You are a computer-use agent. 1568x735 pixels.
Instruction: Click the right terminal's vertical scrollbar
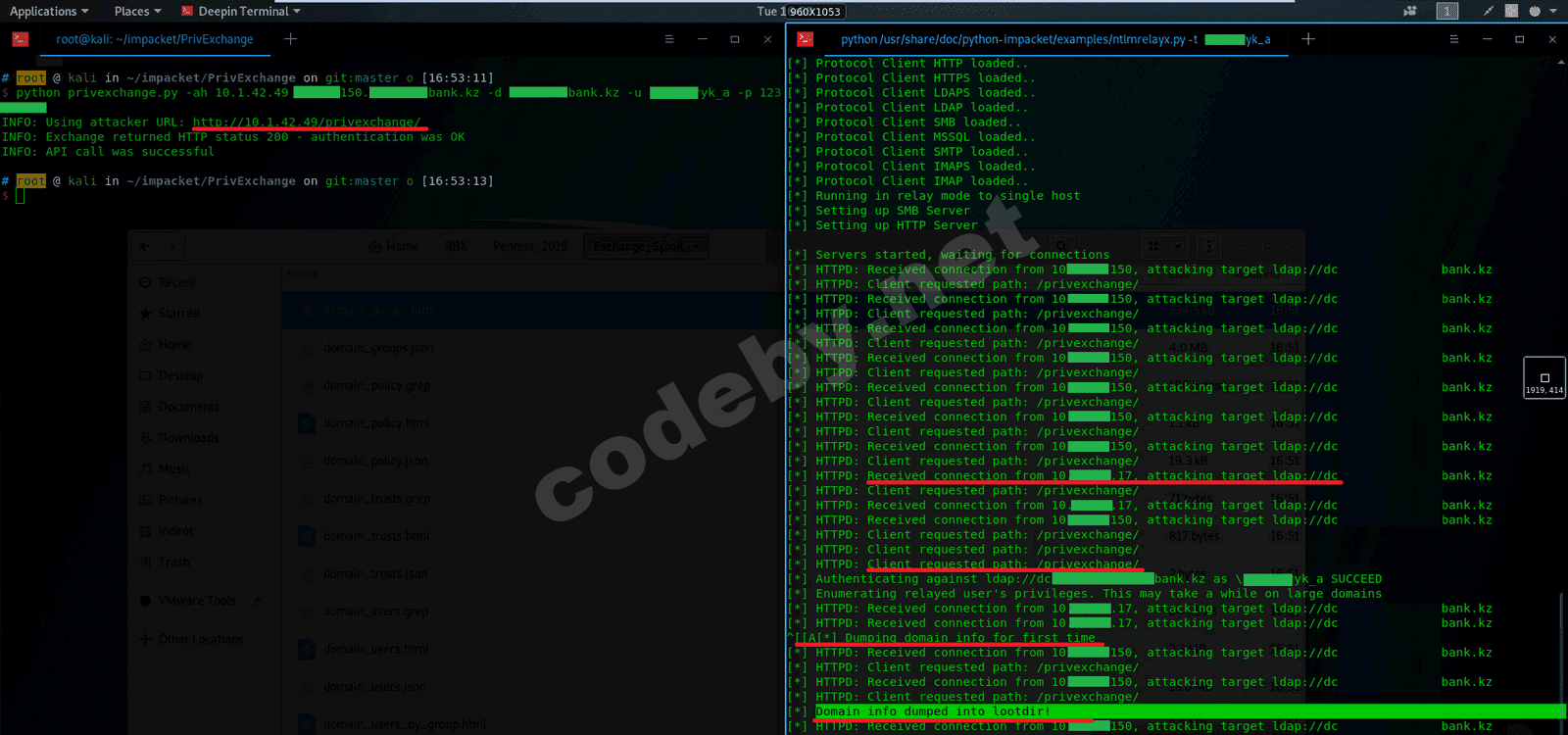click(x=1561, y=661)
